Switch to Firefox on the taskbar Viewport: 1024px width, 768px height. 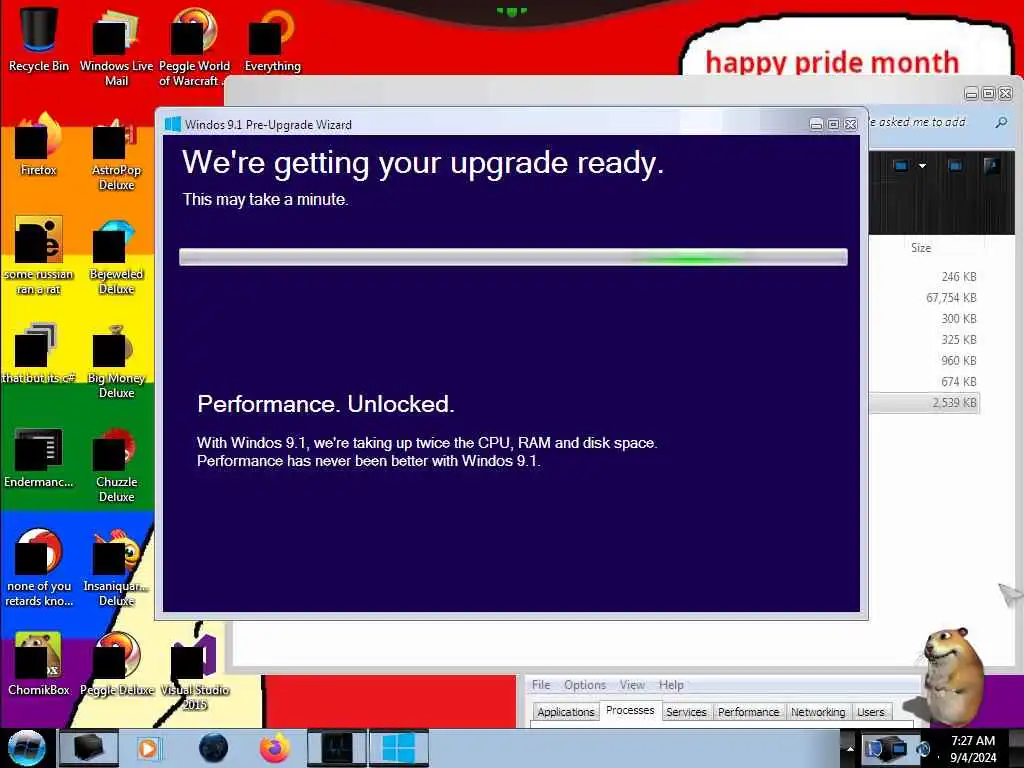[x=275, y=748]
